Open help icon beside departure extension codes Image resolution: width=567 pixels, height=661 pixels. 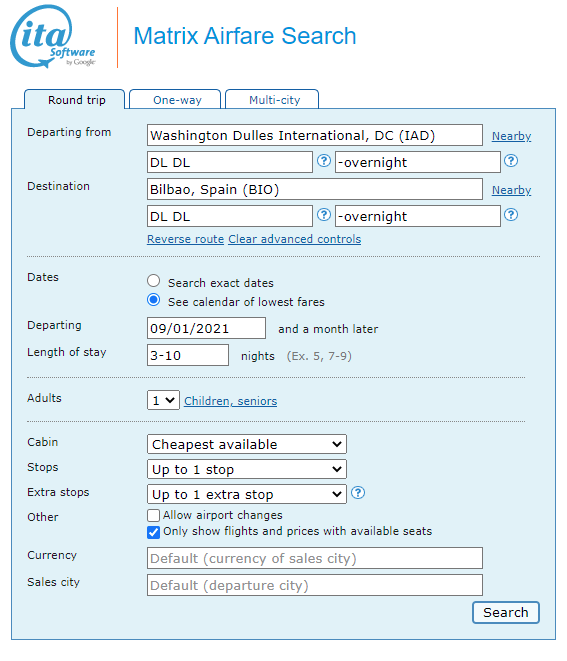click(x=511, y=161)
